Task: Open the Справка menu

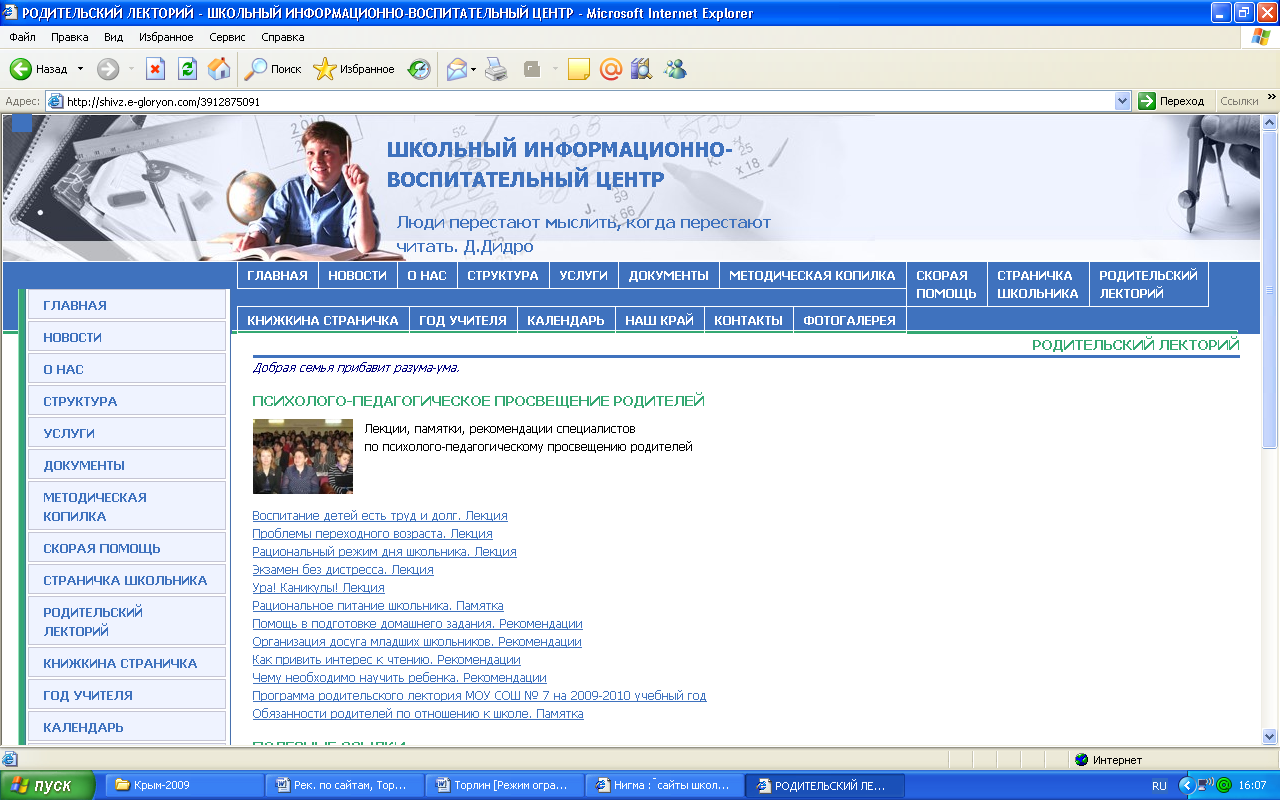Action: 282,37
